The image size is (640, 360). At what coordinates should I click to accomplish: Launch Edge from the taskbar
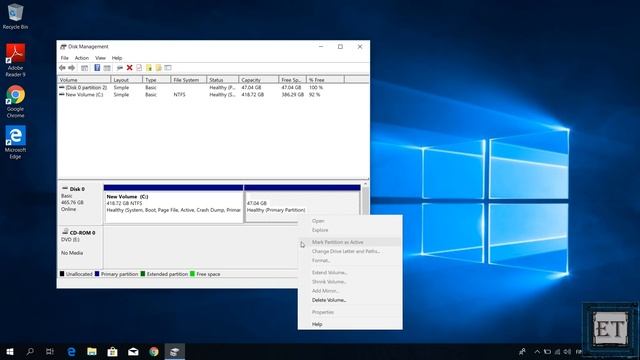click(x=71, y=351)
